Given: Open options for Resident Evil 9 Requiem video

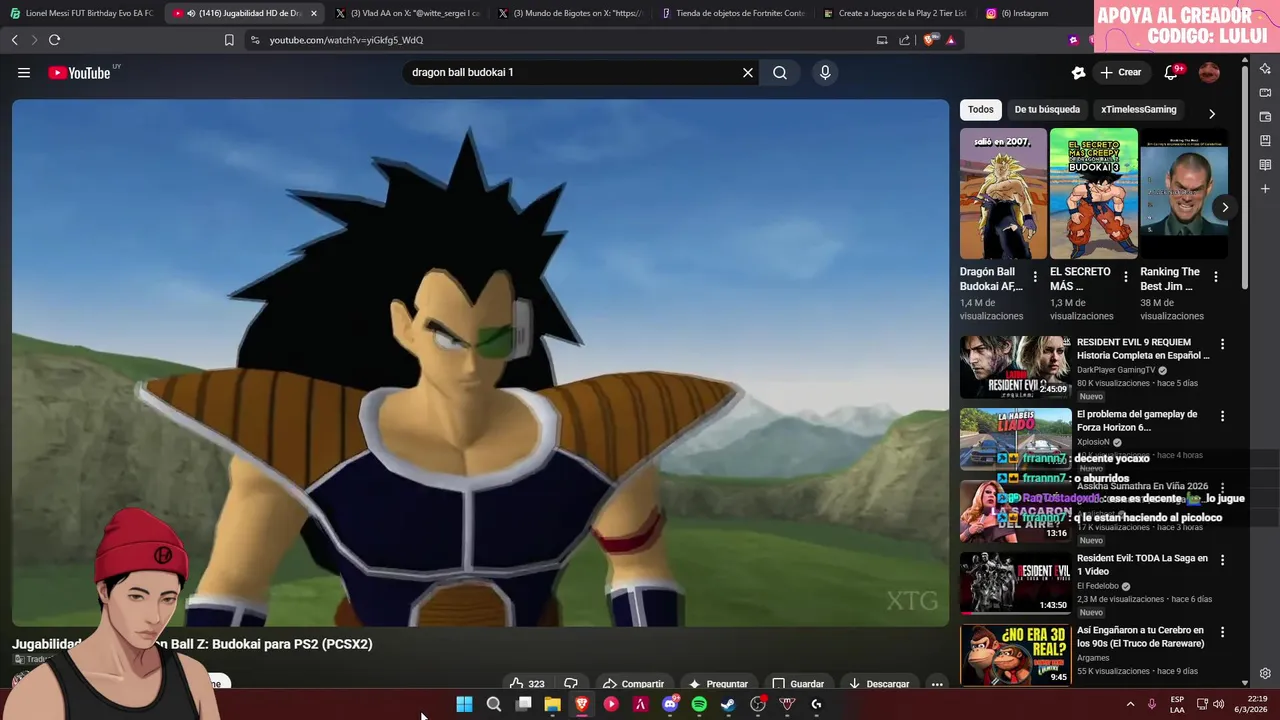Looking at the screenshot, I should (x=1222, y=344).
